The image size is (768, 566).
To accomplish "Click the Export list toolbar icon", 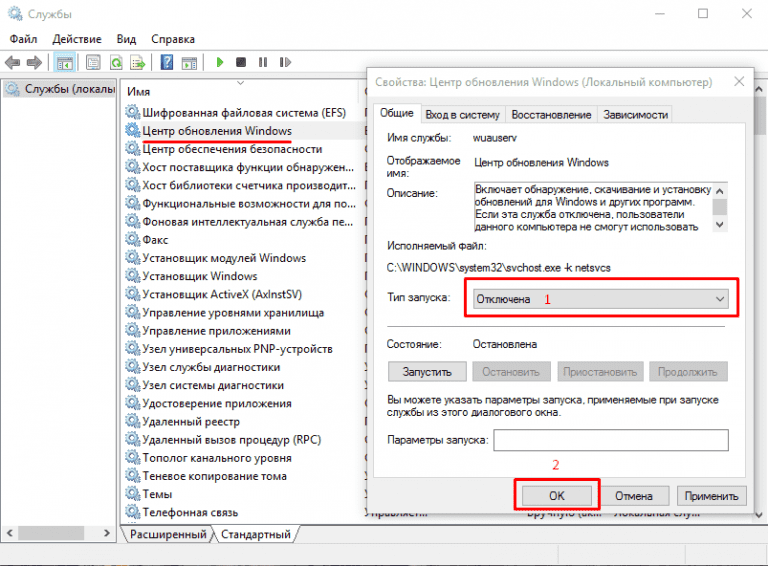I will [x=138, y=63].
